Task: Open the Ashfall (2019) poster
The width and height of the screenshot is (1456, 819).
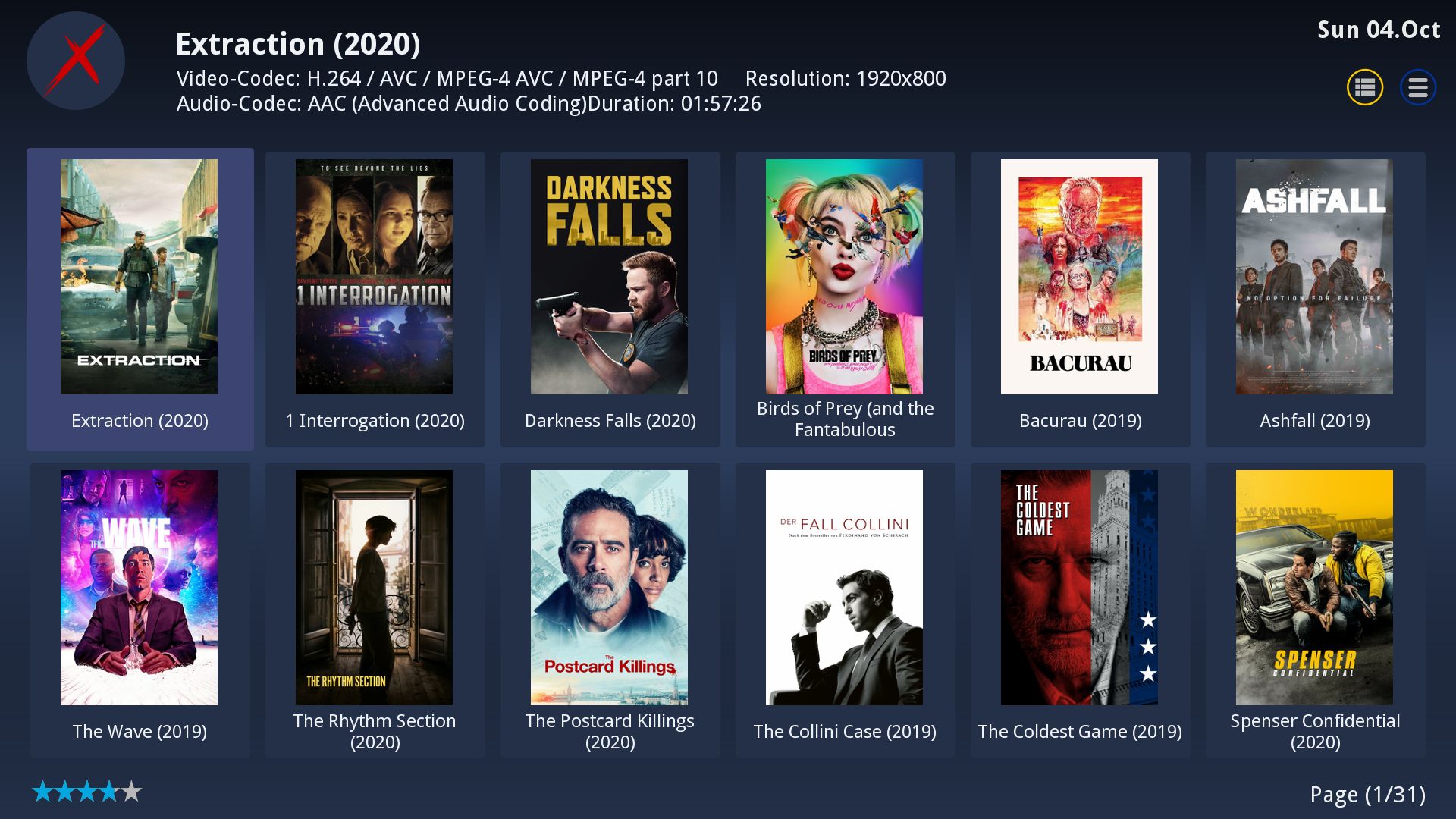Action: [x=1314, y=277]
